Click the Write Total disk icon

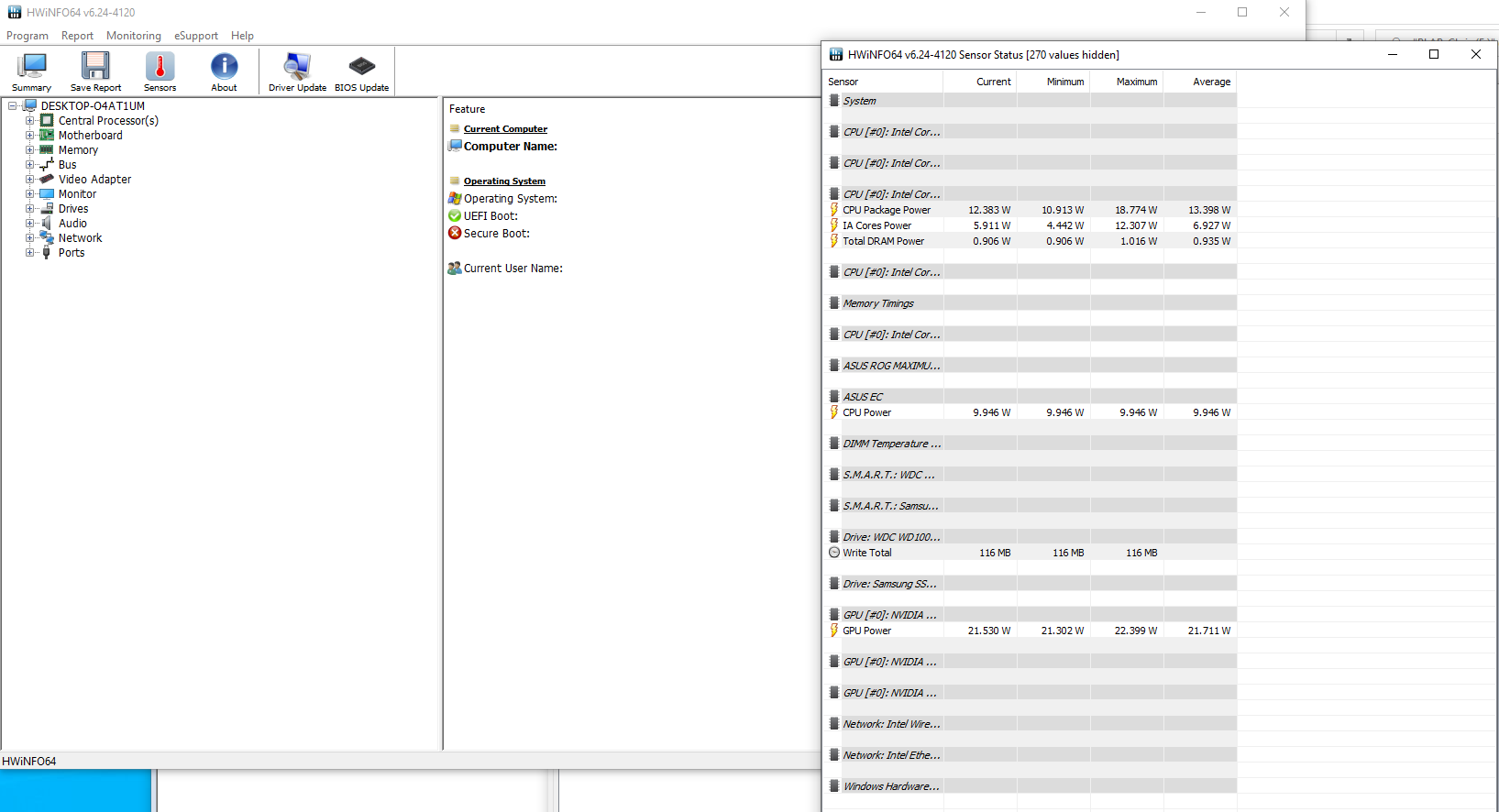click(x=834, y=553)
